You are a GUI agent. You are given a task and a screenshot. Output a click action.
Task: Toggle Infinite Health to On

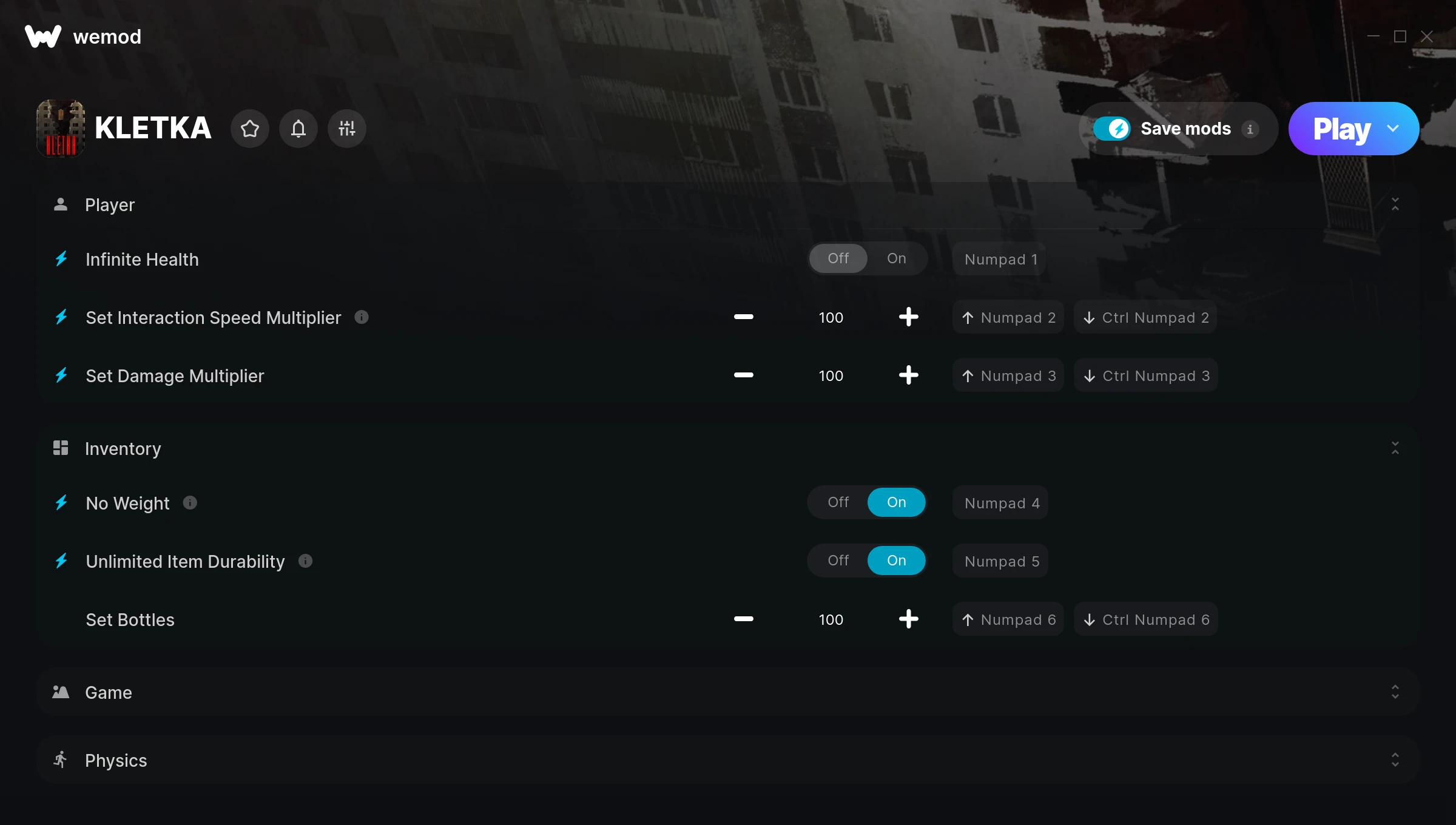pos(896,258)
